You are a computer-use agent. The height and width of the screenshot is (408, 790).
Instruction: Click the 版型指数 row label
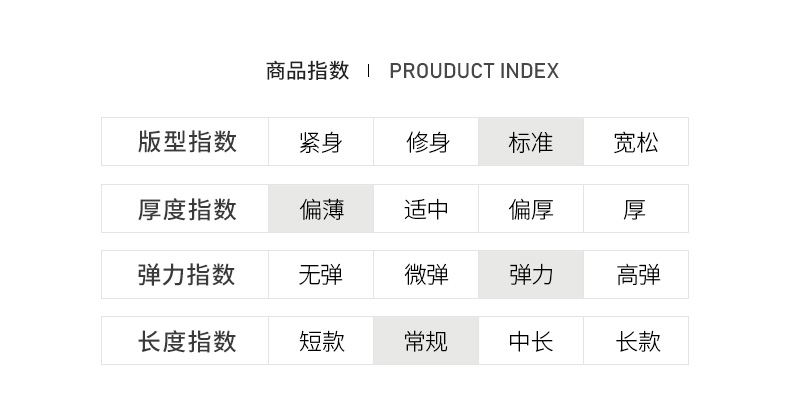(187, 142)
